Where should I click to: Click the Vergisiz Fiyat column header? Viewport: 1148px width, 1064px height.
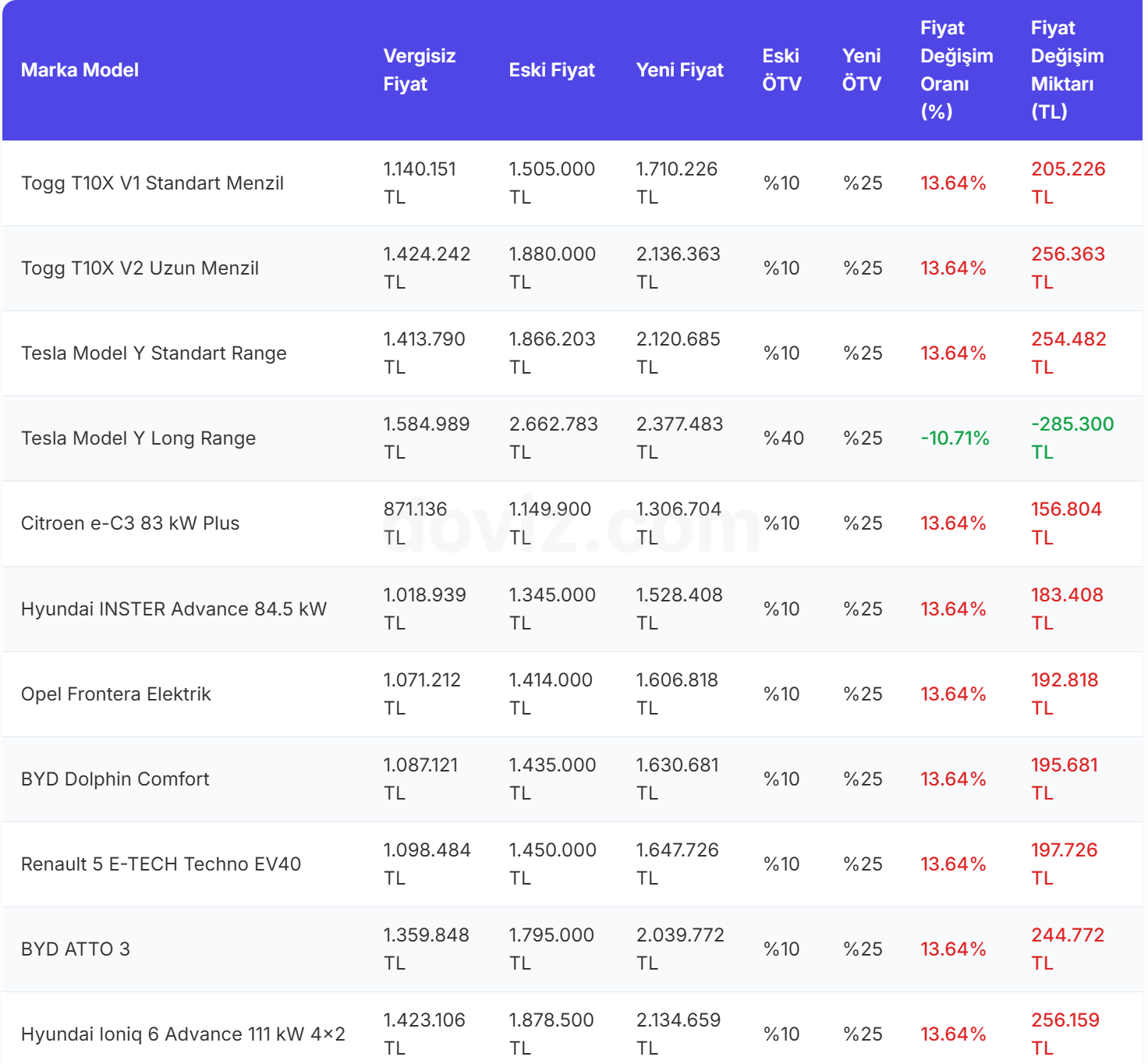(419, 70)
